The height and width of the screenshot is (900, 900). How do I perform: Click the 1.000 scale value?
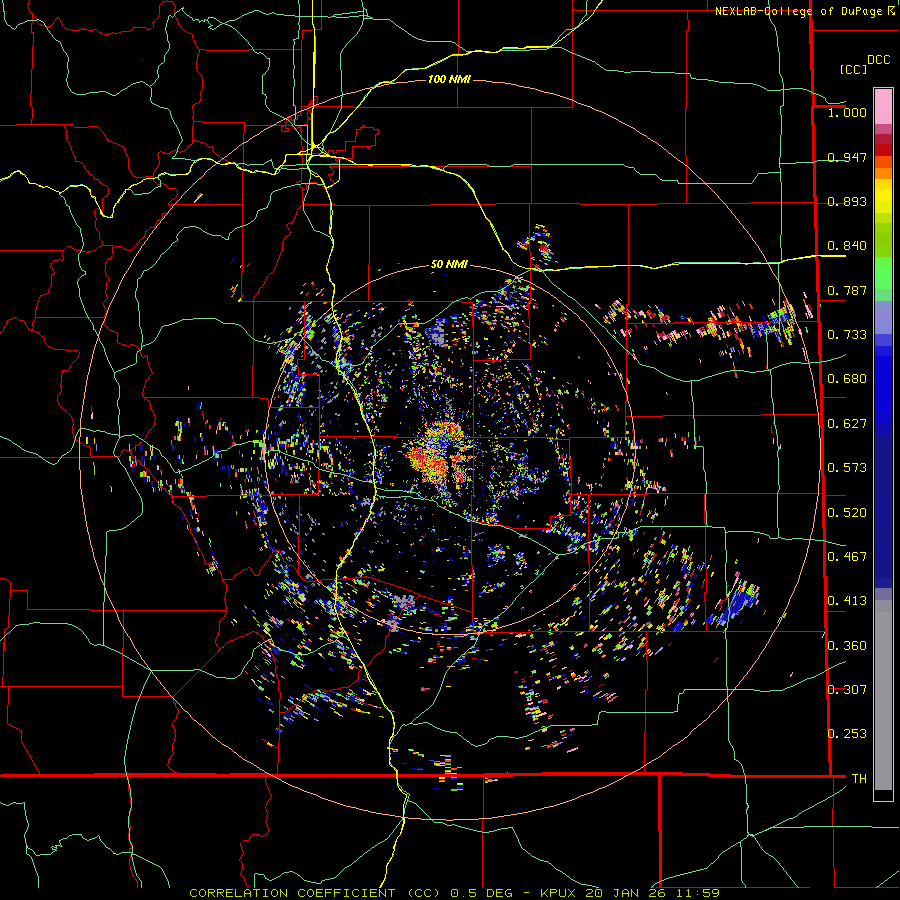point(847,112)
